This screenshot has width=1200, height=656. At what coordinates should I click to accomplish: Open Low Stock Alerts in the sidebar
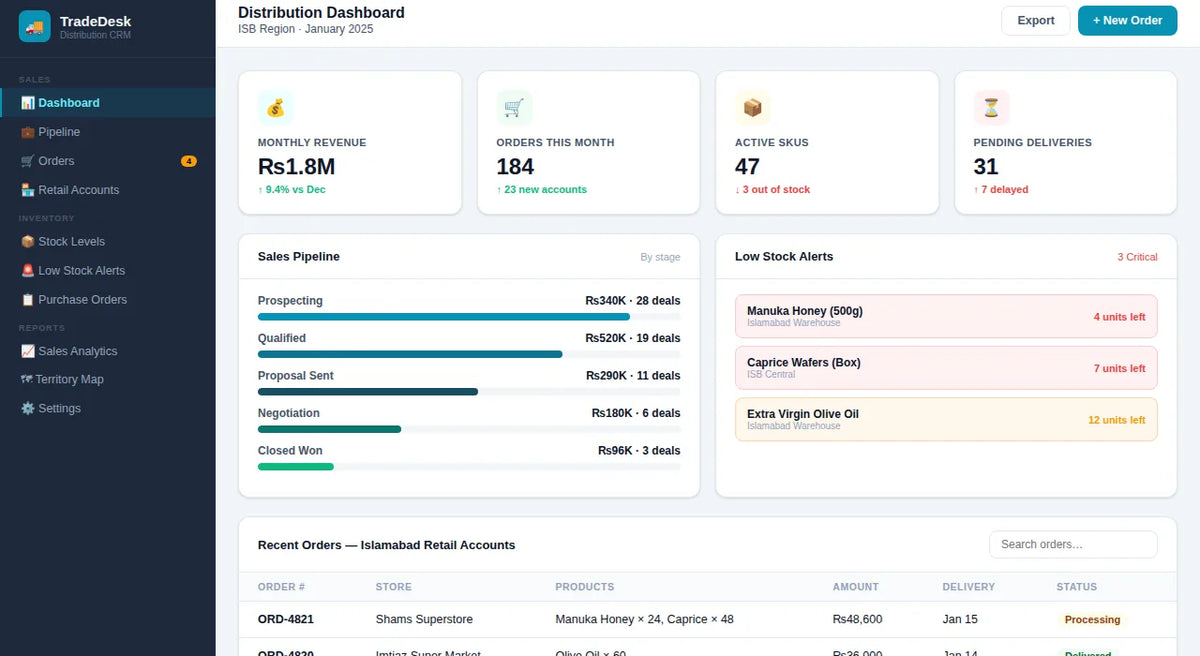(108, 270)
